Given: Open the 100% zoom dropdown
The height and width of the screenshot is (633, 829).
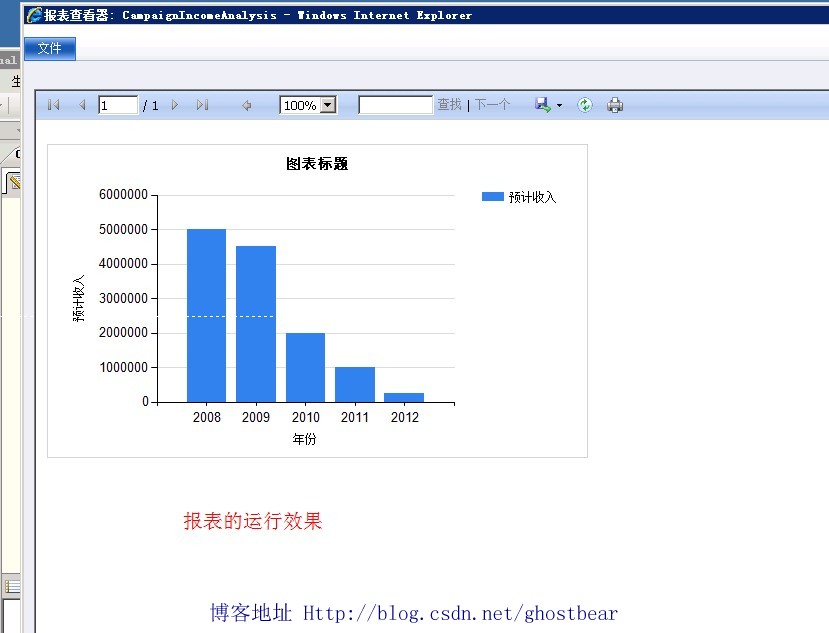Looking at the screenshot, I should (x=328, y=105).
